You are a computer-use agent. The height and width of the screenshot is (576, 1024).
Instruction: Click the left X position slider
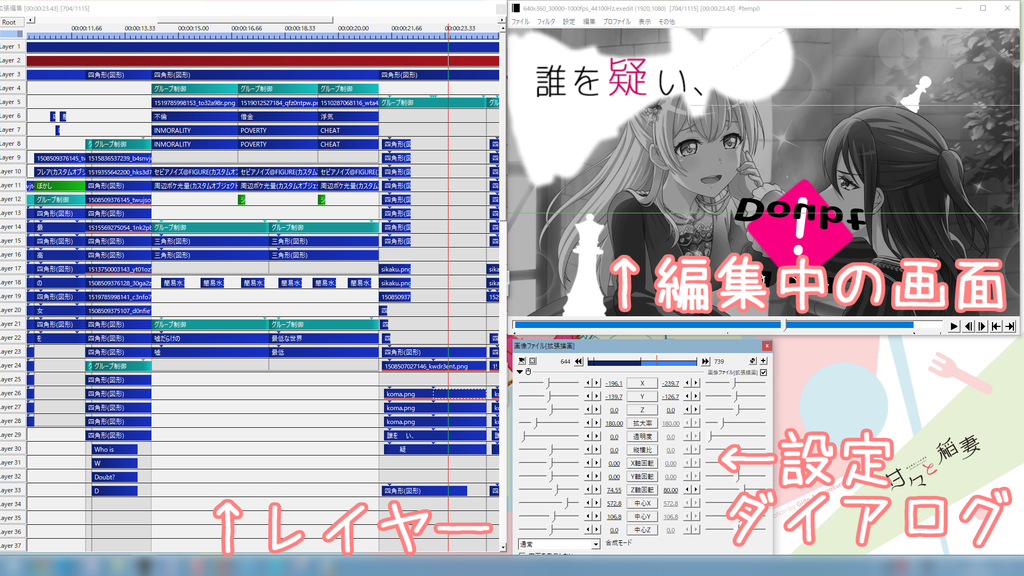tap(549, 383)
